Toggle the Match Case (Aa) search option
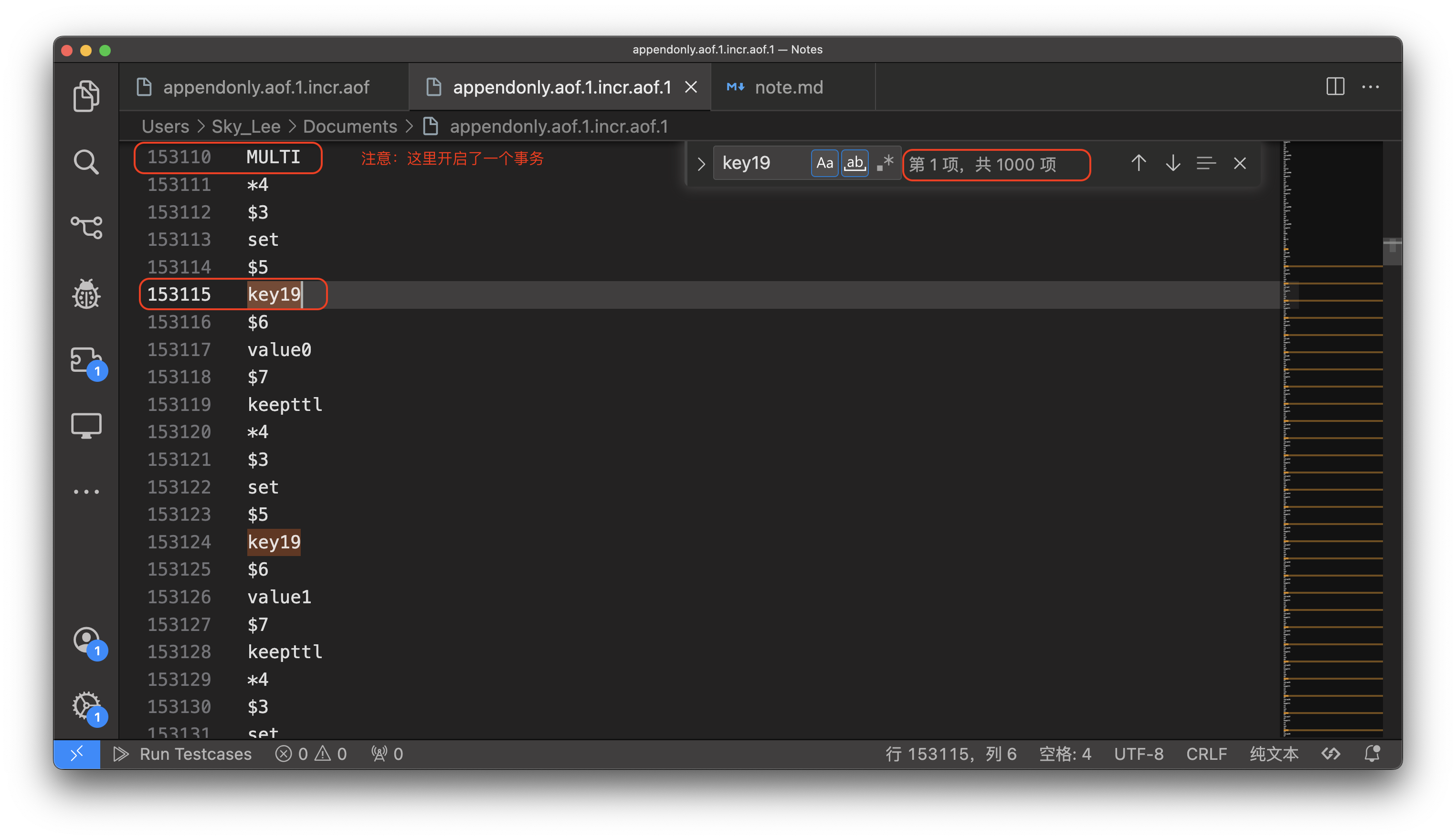This screenshot has width=1456, height=840. (x=824, y=163)
